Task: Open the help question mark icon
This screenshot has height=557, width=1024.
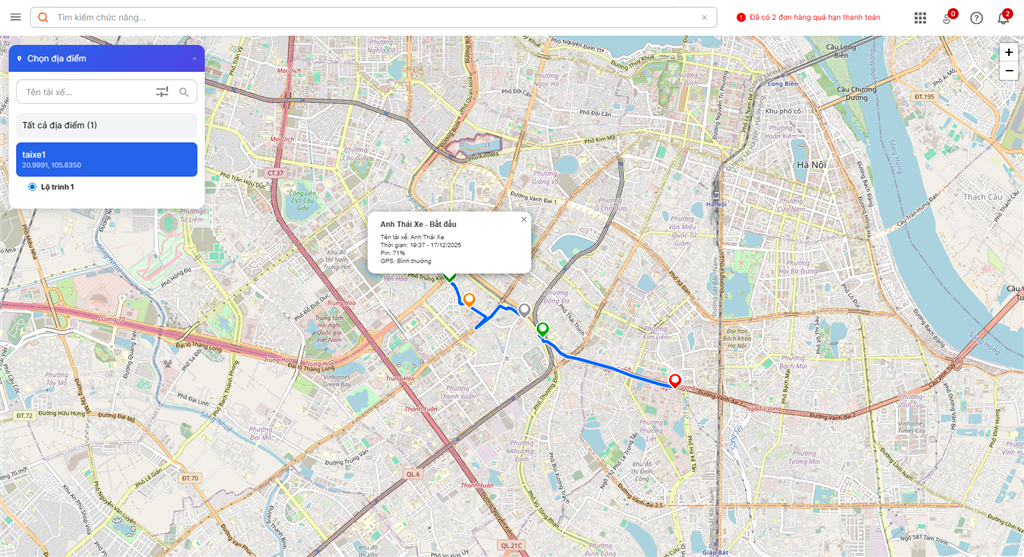Action: point(976,18)
